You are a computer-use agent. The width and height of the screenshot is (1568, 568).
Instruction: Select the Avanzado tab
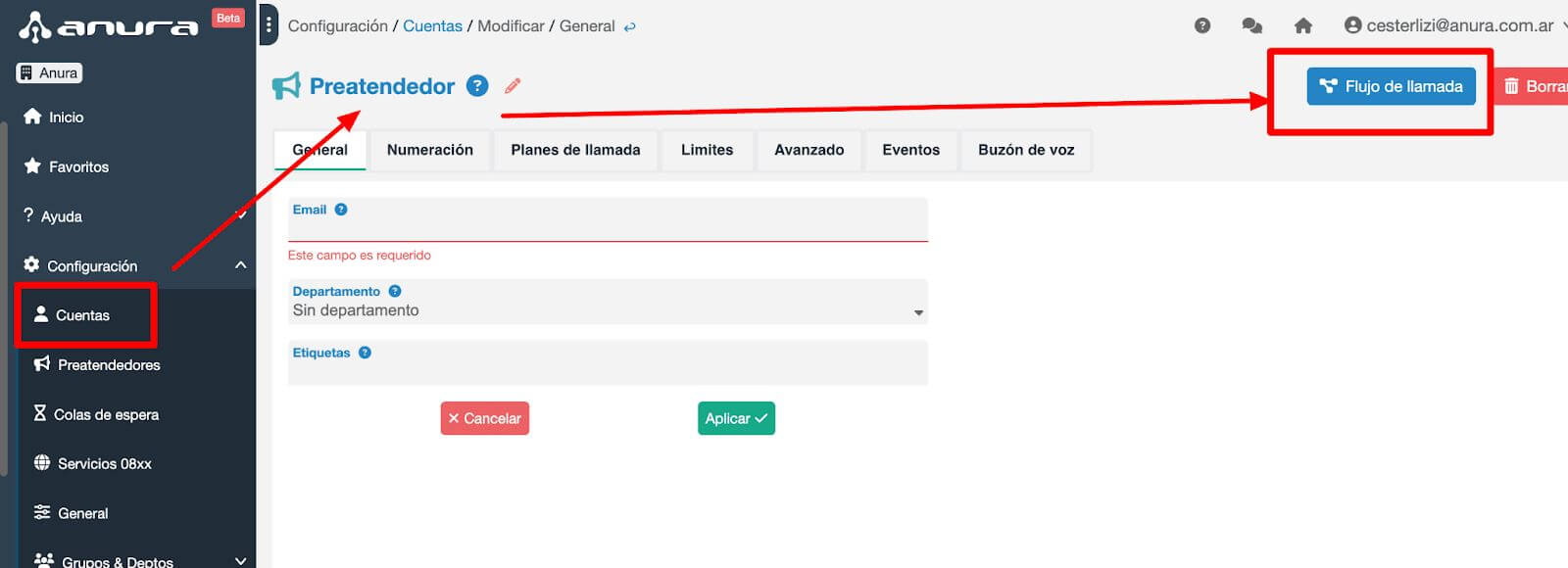(809, 150)
